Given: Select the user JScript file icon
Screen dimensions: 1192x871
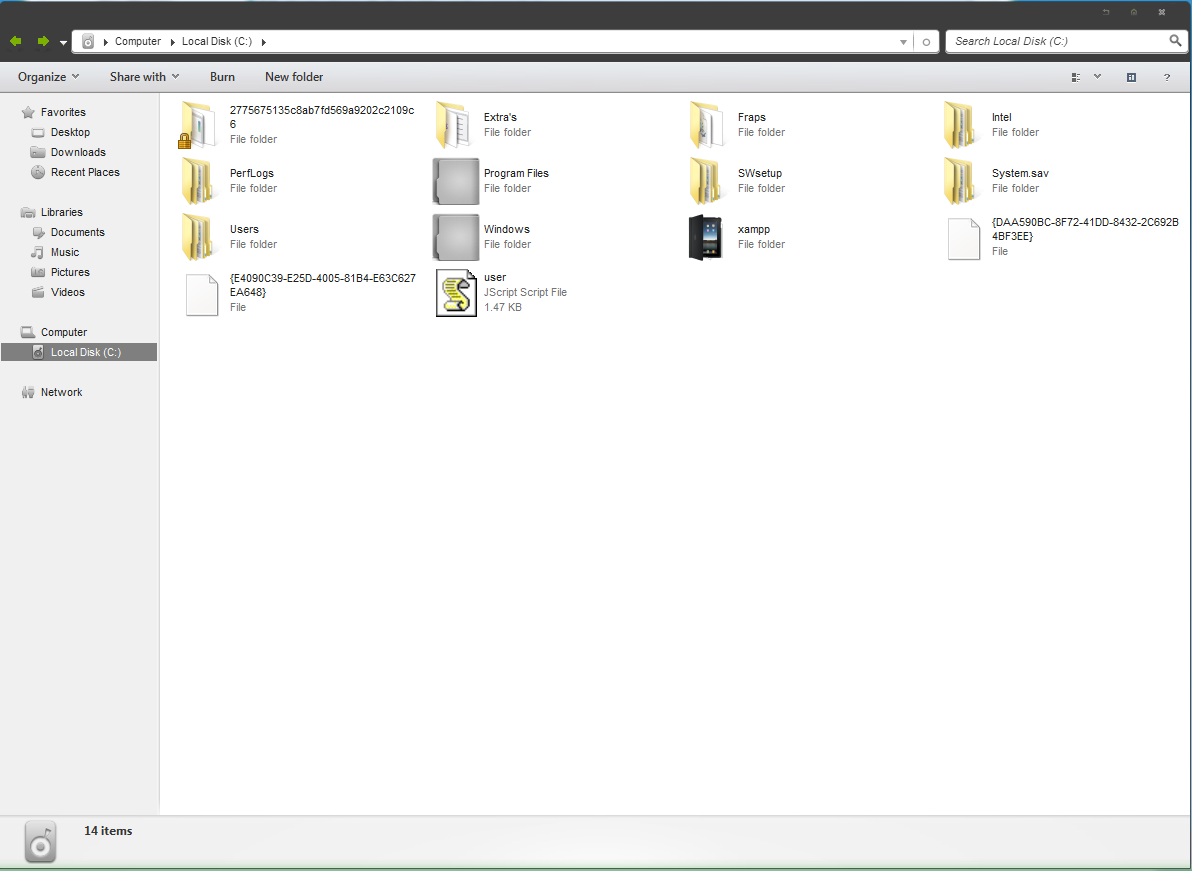Looking at the screenshot, I should point(456,293).
